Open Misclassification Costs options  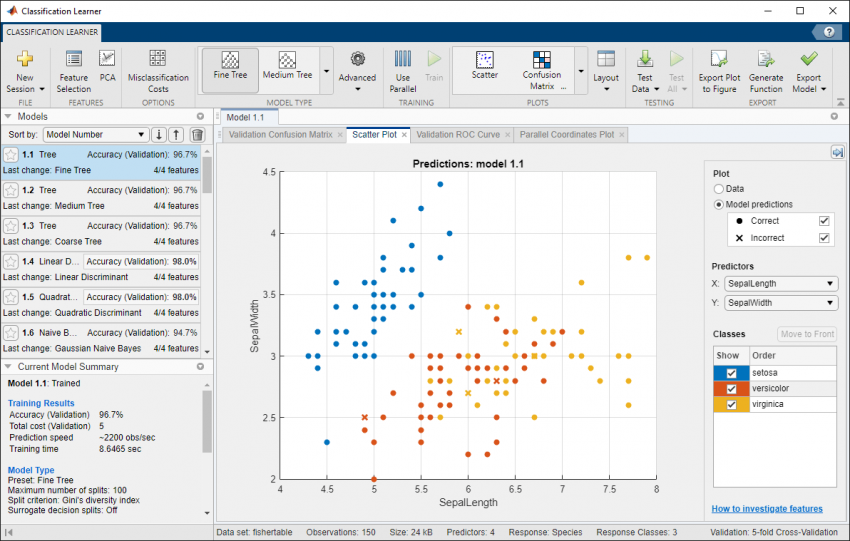click(x=157, y=62)
